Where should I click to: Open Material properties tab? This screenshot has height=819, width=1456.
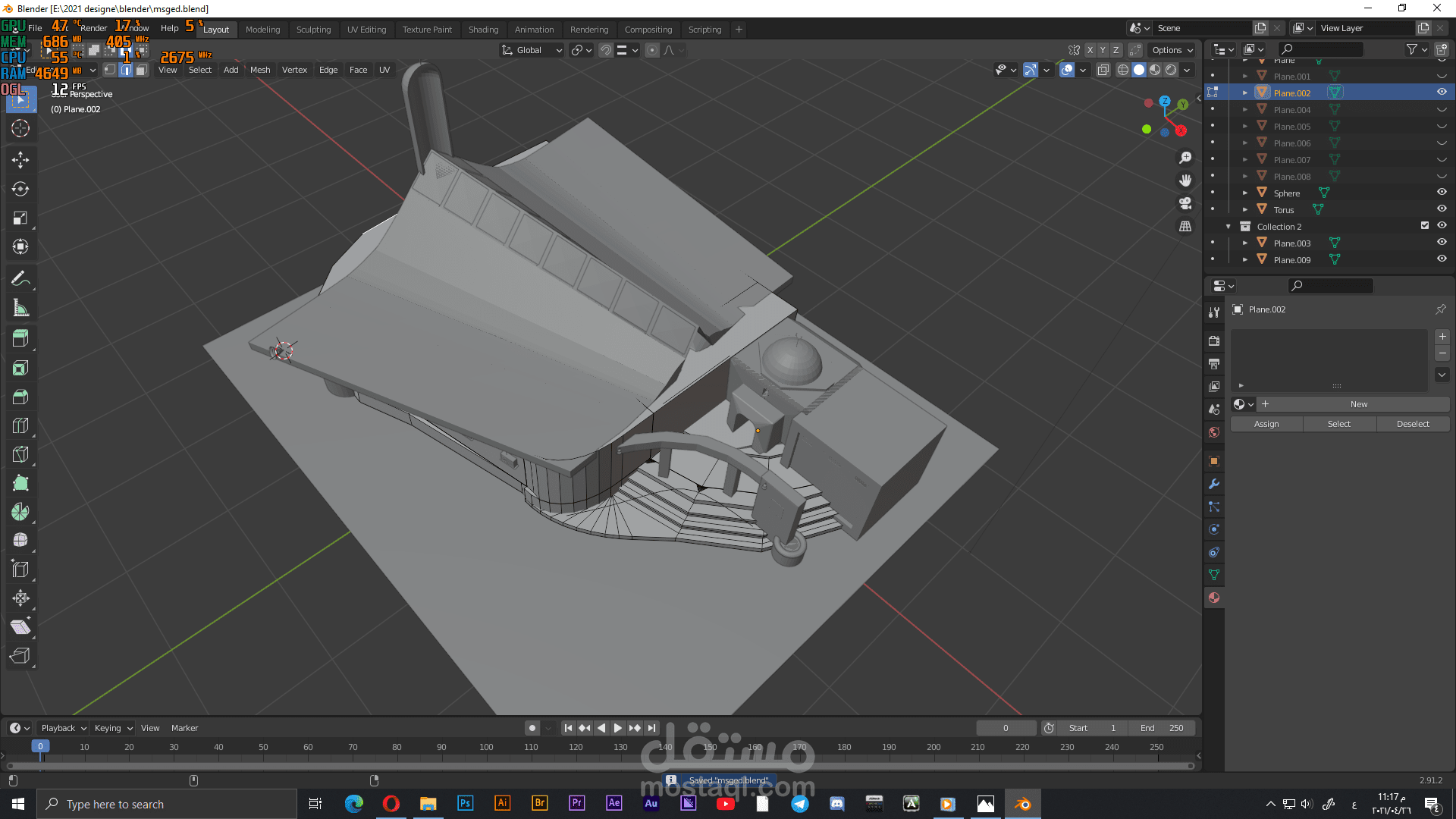click(x=1214, y=598)
